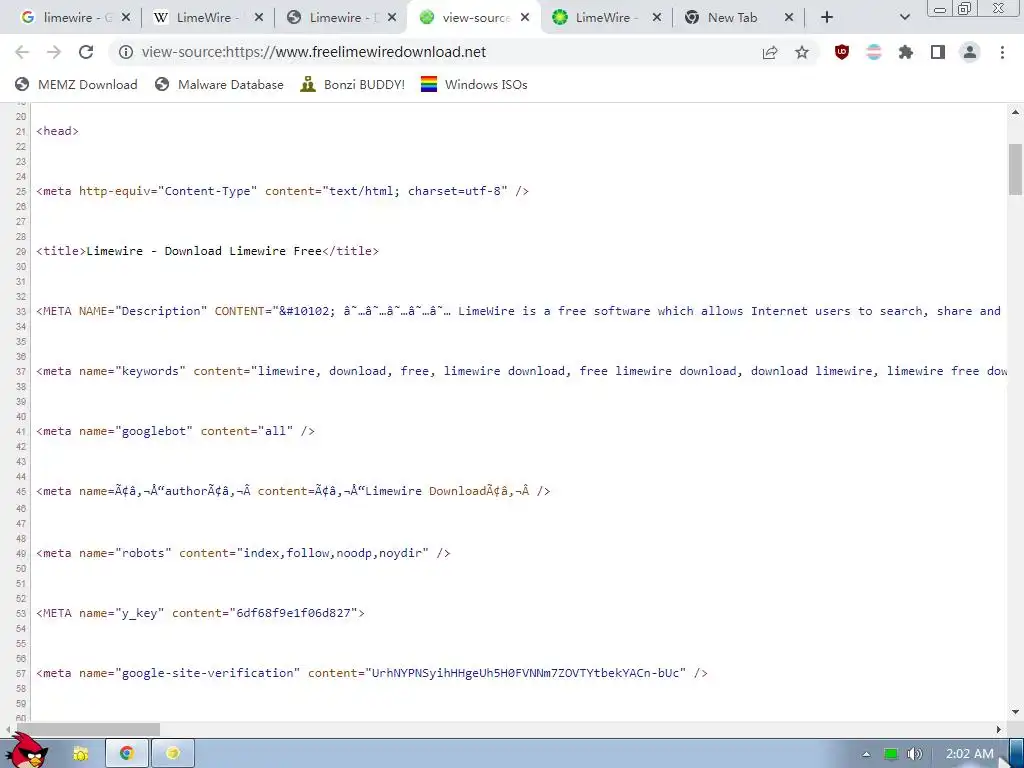The height and width of the screenshot is (768, 1024).
Task: Open striped flag extension icon
Action: click(874, 52)
